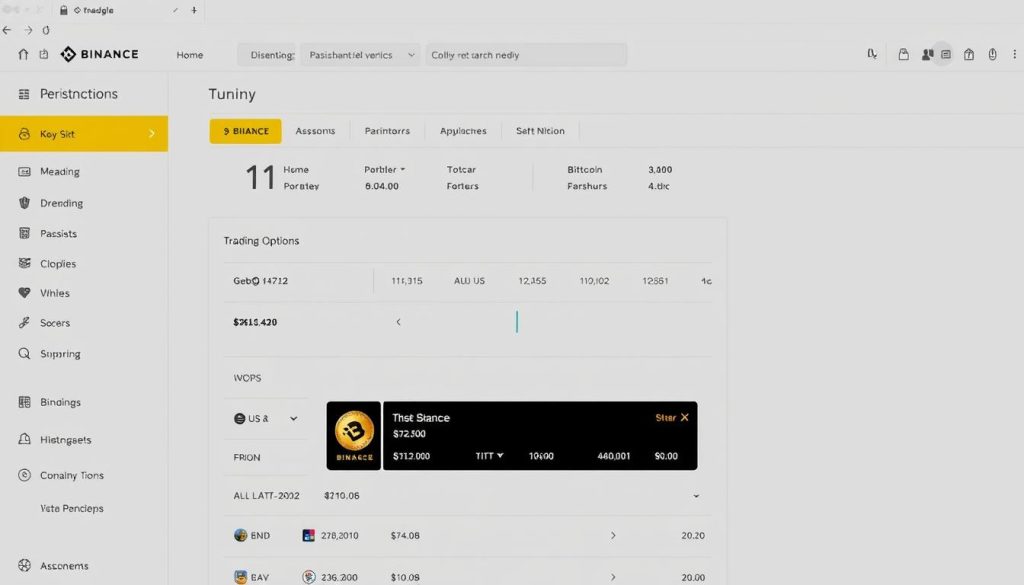Viewport: 1024px width, 585px height.
Task: Open the Socers tool icon
Action: pos(24,323)
